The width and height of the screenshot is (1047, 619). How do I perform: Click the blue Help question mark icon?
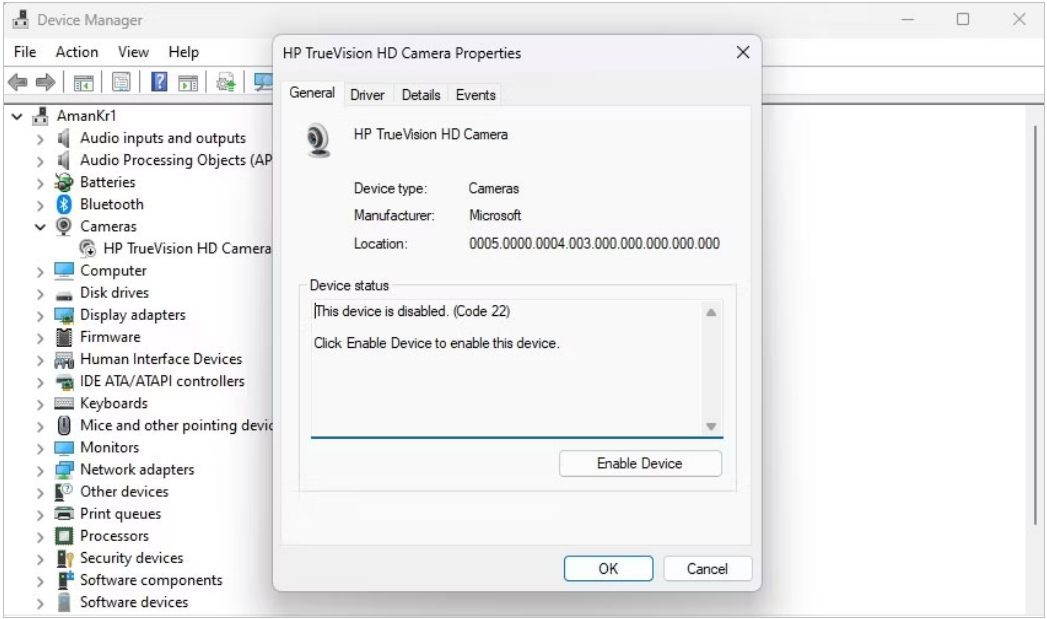[159, 81]
